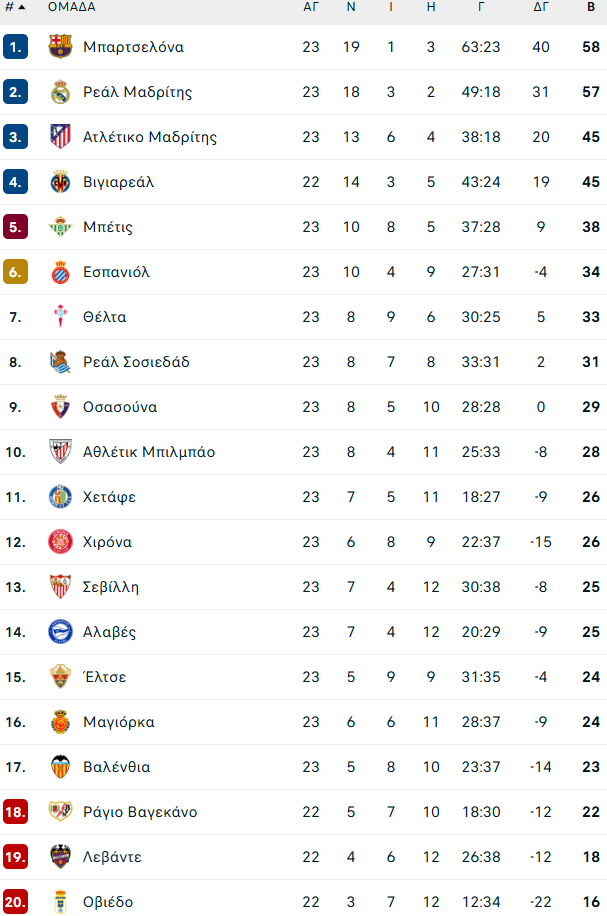Click the Rayo Vallecano crest icon
Viewport: 607px width, 916px height.
pos(61,812)
